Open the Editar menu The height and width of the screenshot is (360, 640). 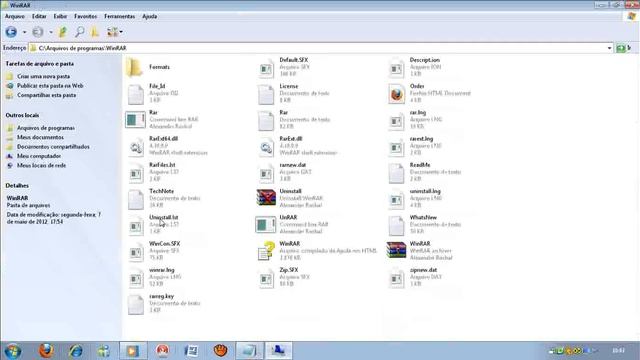tap(39, 16)
